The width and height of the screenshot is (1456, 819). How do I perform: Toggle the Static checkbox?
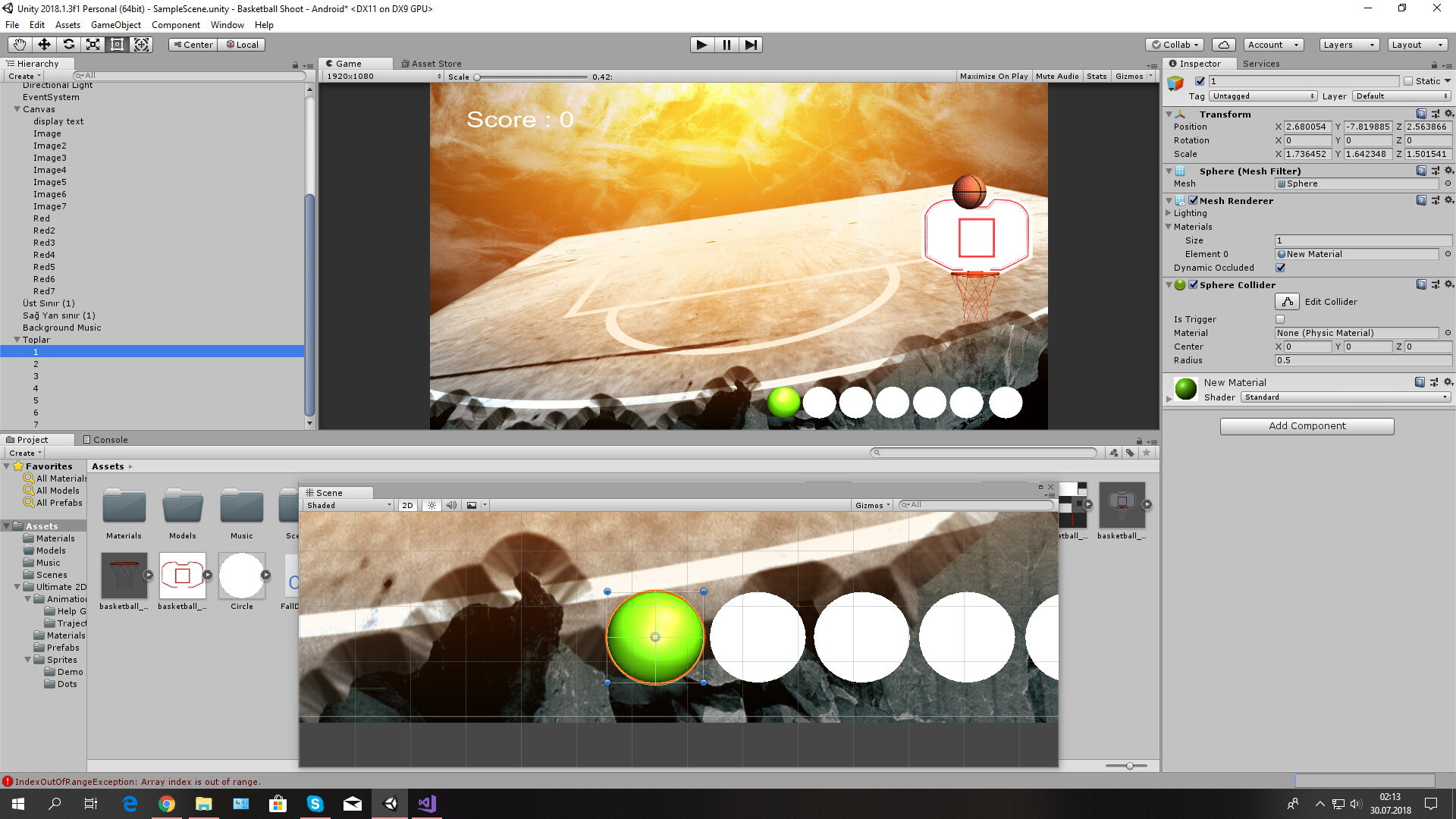[x=1408, y=81]
